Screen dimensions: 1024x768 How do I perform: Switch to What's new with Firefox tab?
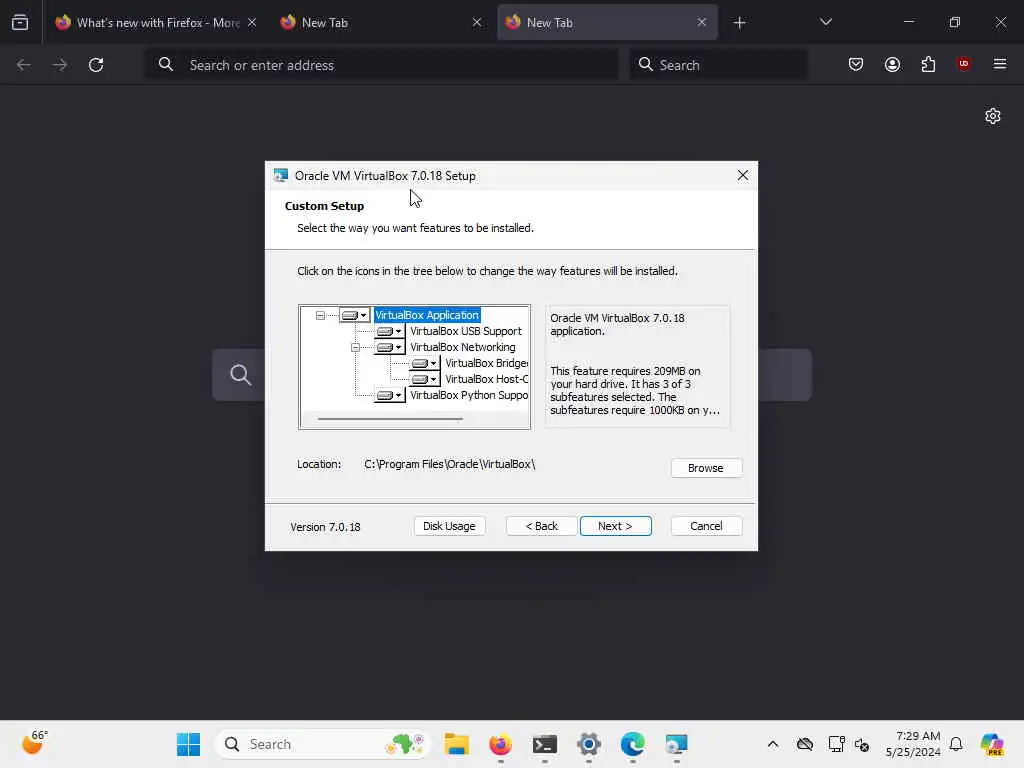click(x=157, y=23)
